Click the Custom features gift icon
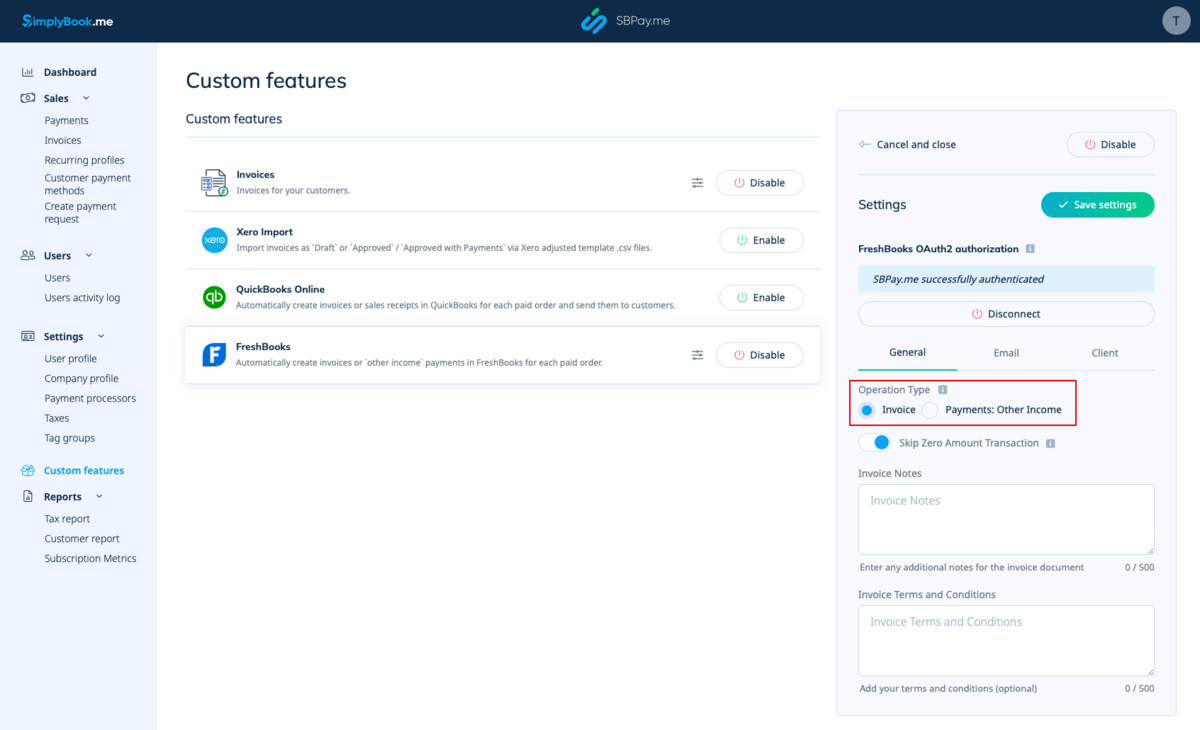Image resolution: width=1200 pixels, height=730 pixels. [x=28, y=471]
